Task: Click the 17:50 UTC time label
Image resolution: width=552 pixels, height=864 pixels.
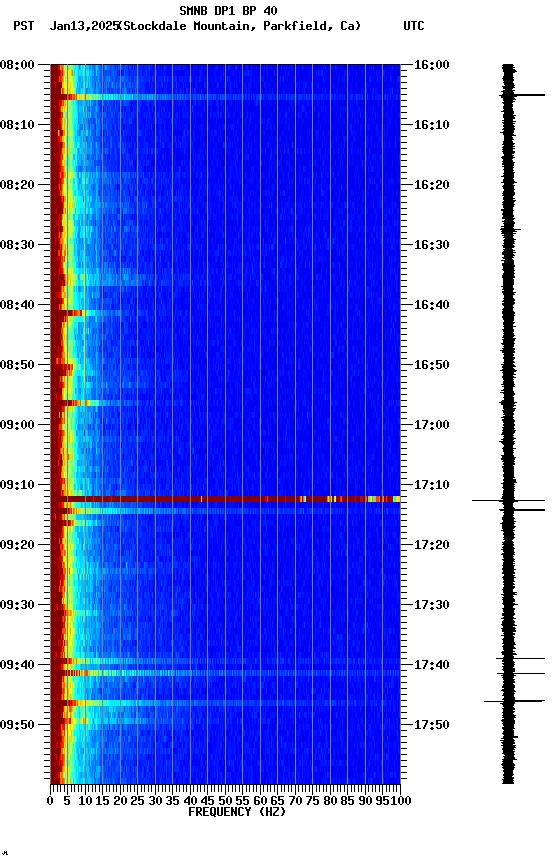Action: coord(431,725)
